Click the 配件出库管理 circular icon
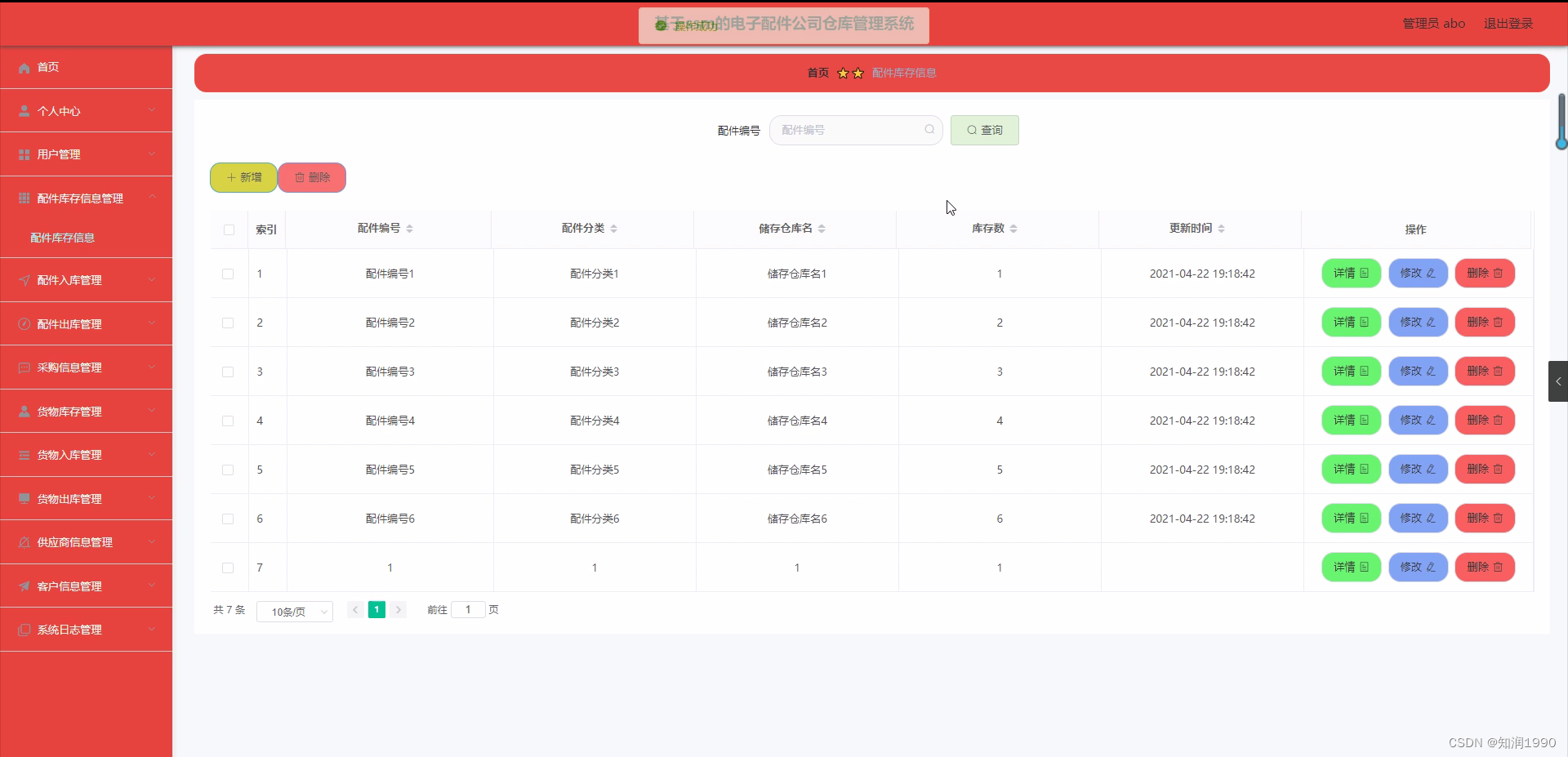The image size is (1568, 757). 23,323
